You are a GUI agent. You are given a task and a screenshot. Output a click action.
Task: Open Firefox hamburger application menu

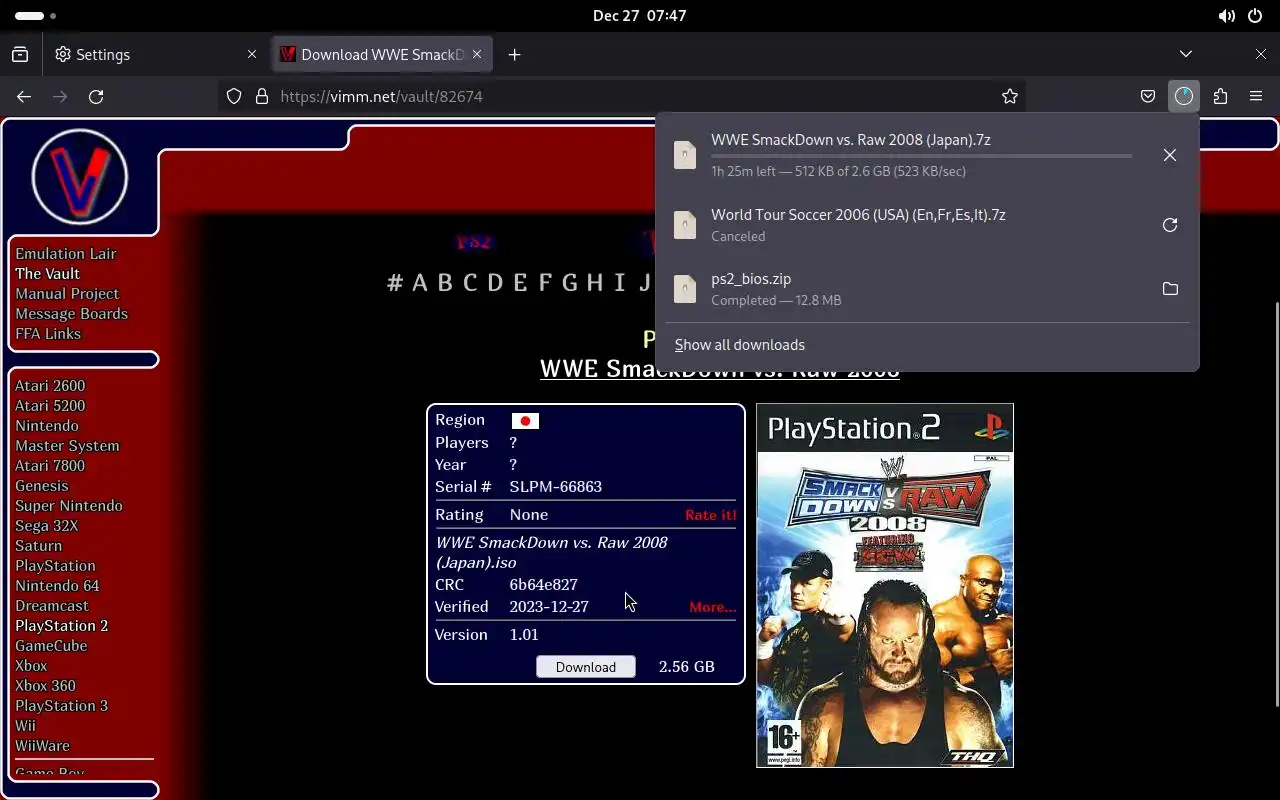pyautogui.click(x=1256, y=96)
